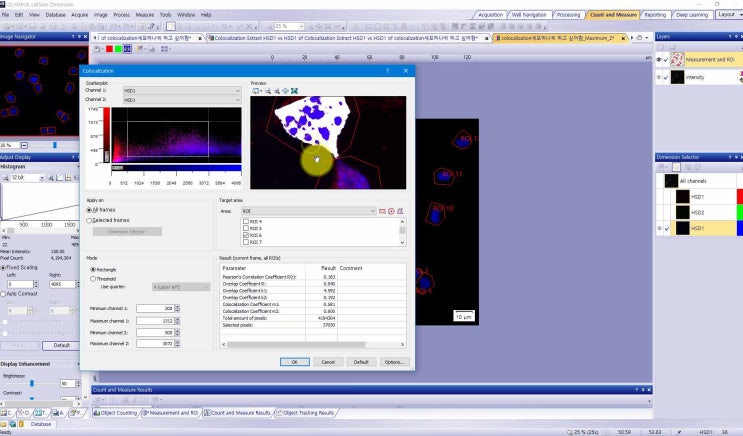This screenshot has width=743, height=436.
Task: Switch to the Processing layout tab
Action: [x=568, y=15]
